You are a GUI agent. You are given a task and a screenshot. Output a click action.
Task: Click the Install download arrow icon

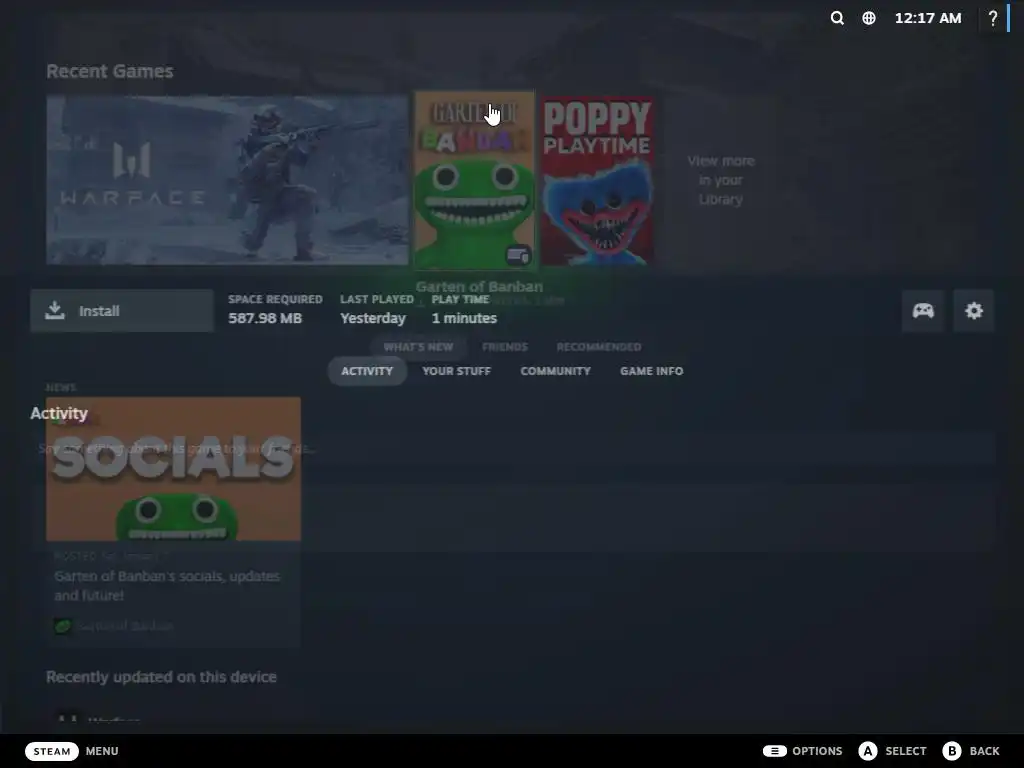click(55, 310)
